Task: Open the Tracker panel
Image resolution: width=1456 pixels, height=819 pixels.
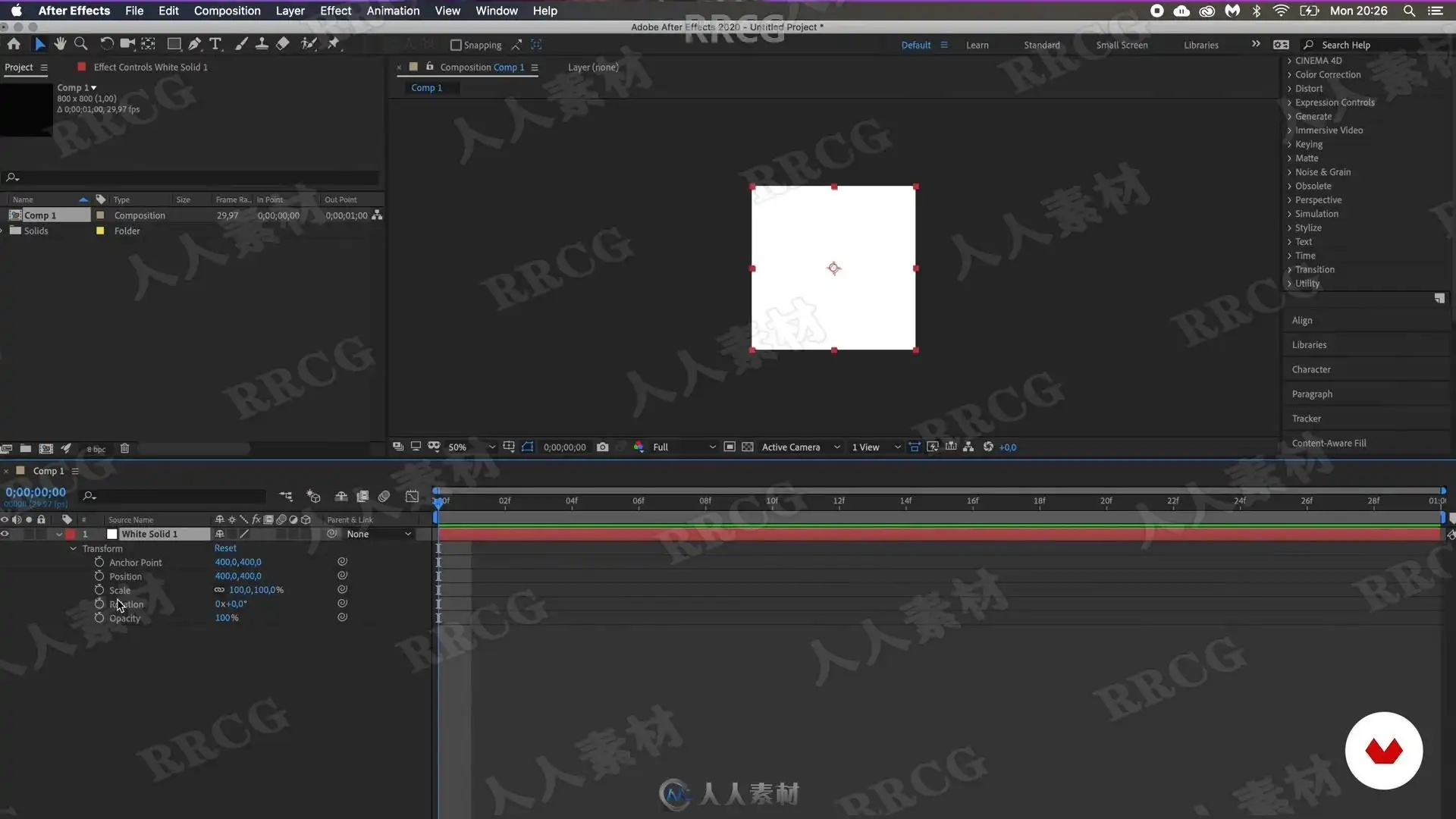Action: point(1306,419)
